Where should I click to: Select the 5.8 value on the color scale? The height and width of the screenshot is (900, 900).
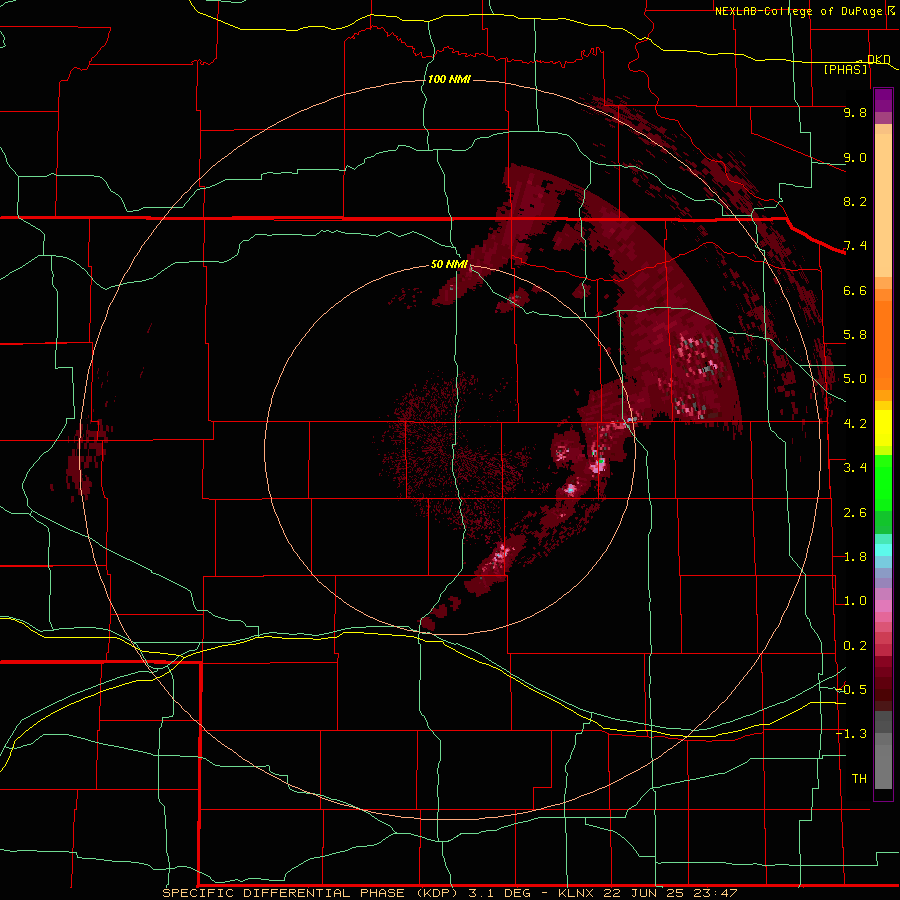tap(855, 335)
